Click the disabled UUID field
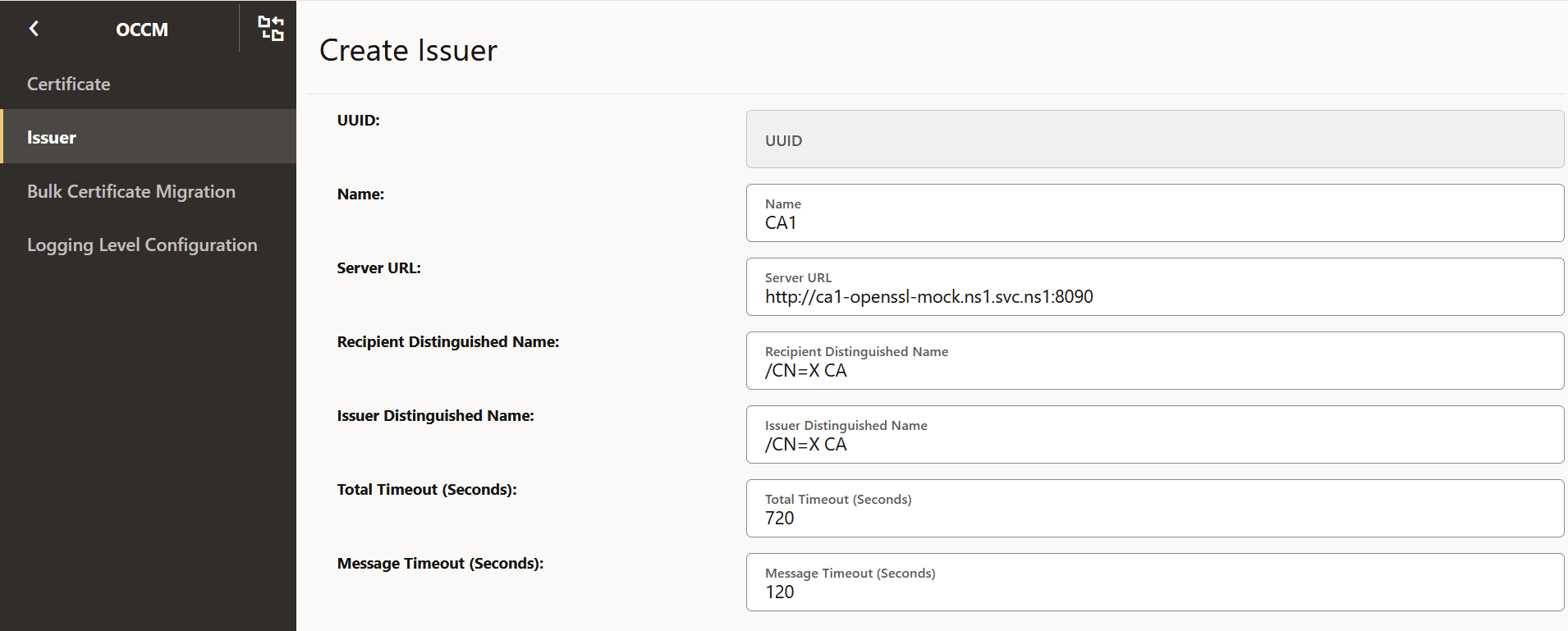The height and width of the screenshot is (631, 1568). tap(1154, 139)
